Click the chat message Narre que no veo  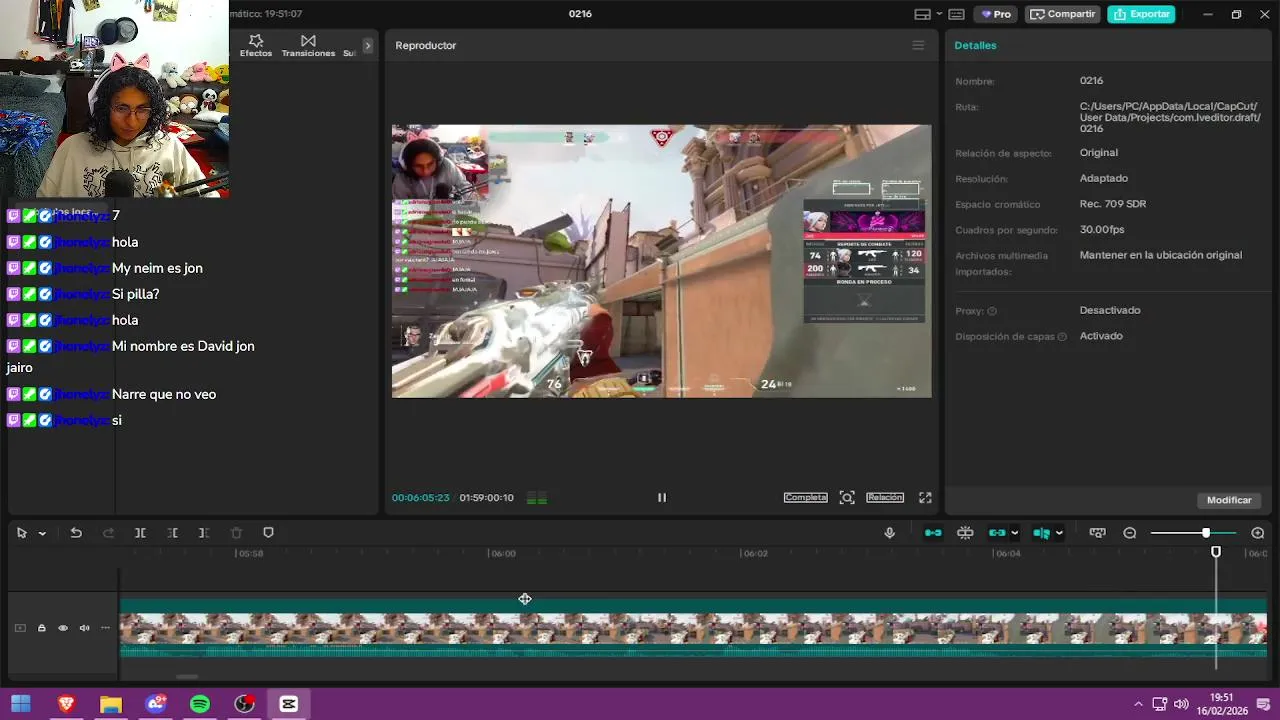click(164, 394)
